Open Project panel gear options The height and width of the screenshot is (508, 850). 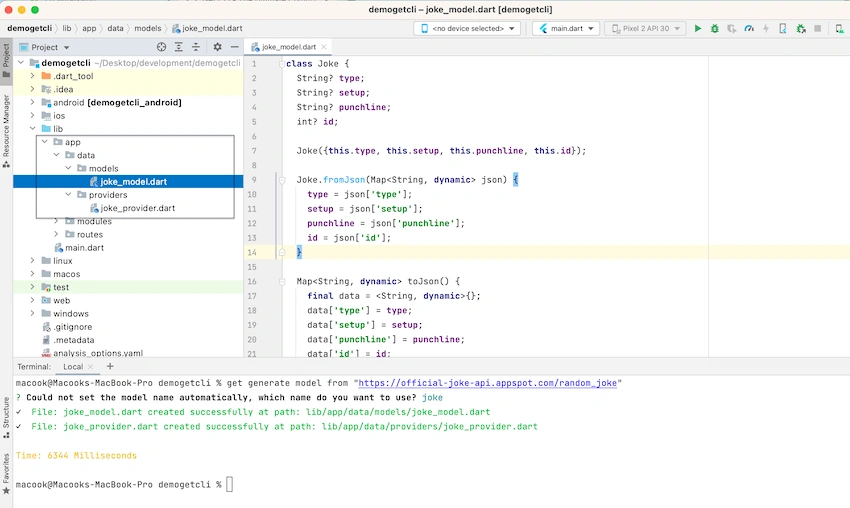coord(217,47)
